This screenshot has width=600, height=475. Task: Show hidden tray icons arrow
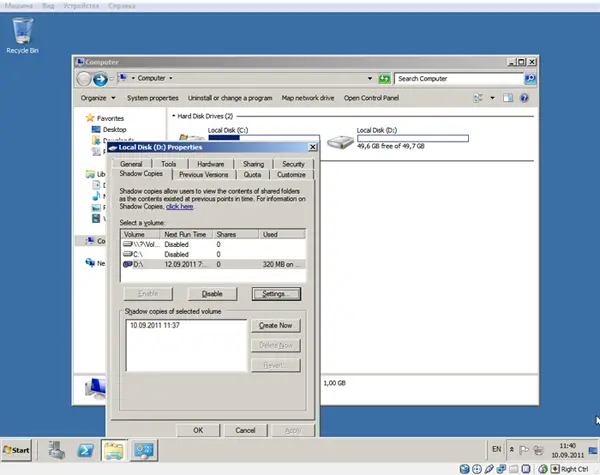[512, 450]
